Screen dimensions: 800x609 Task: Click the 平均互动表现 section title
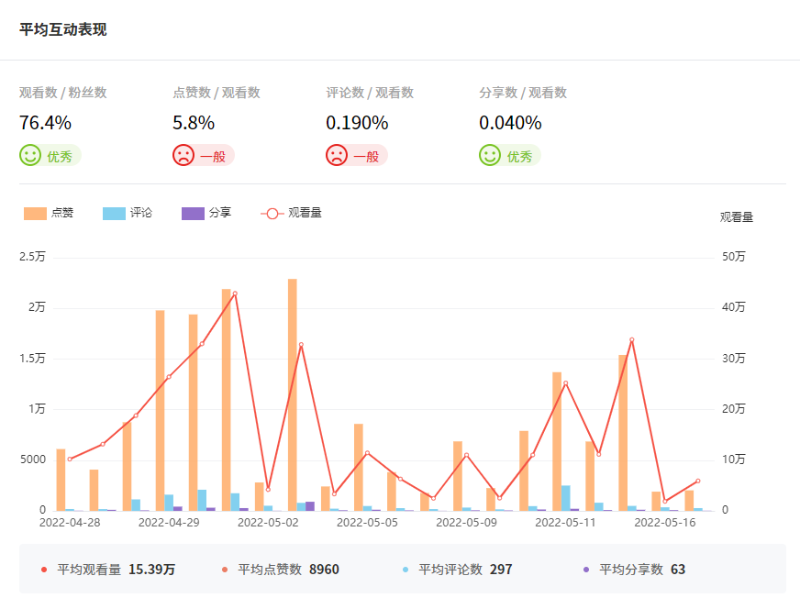(x=63, y=29)
